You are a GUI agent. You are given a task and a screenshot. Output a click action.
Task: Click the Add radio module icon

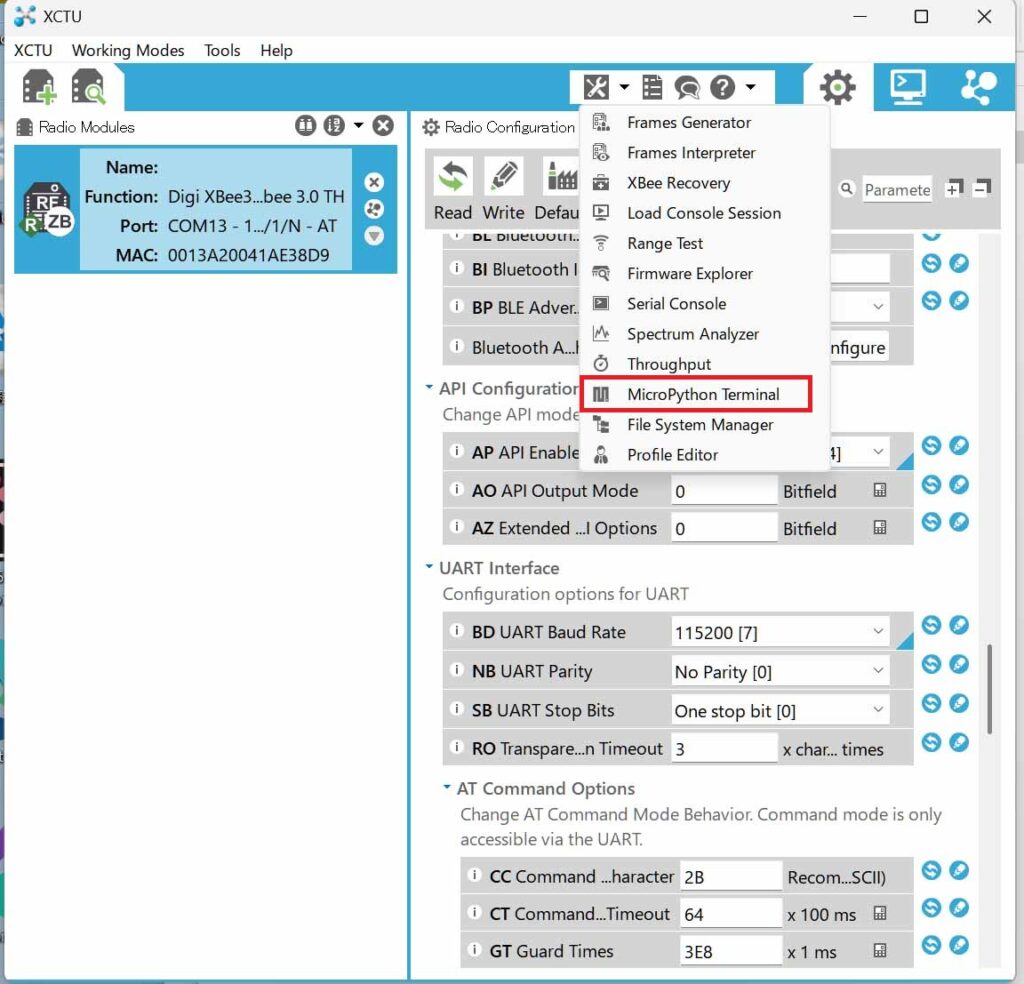tap(39, 87)
